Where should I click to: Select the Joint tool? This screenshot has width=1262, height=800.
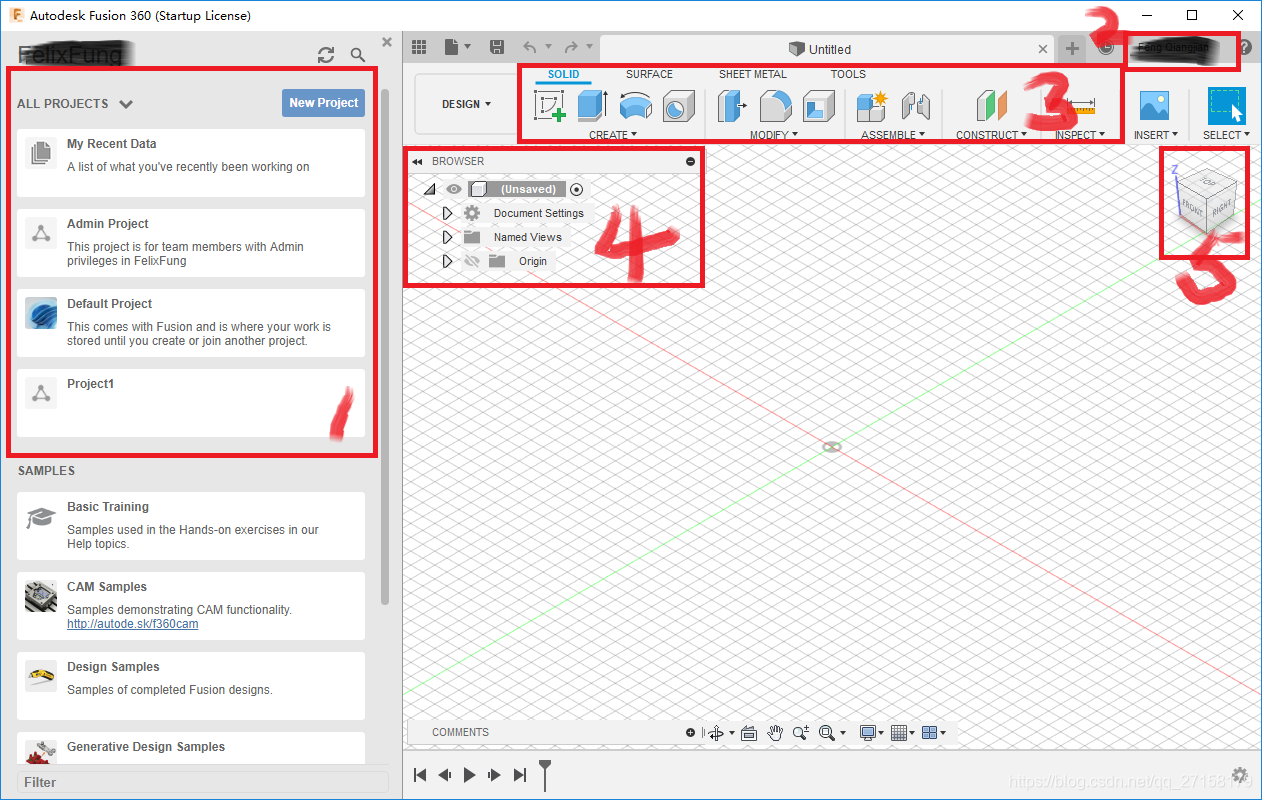coord(916,106)
